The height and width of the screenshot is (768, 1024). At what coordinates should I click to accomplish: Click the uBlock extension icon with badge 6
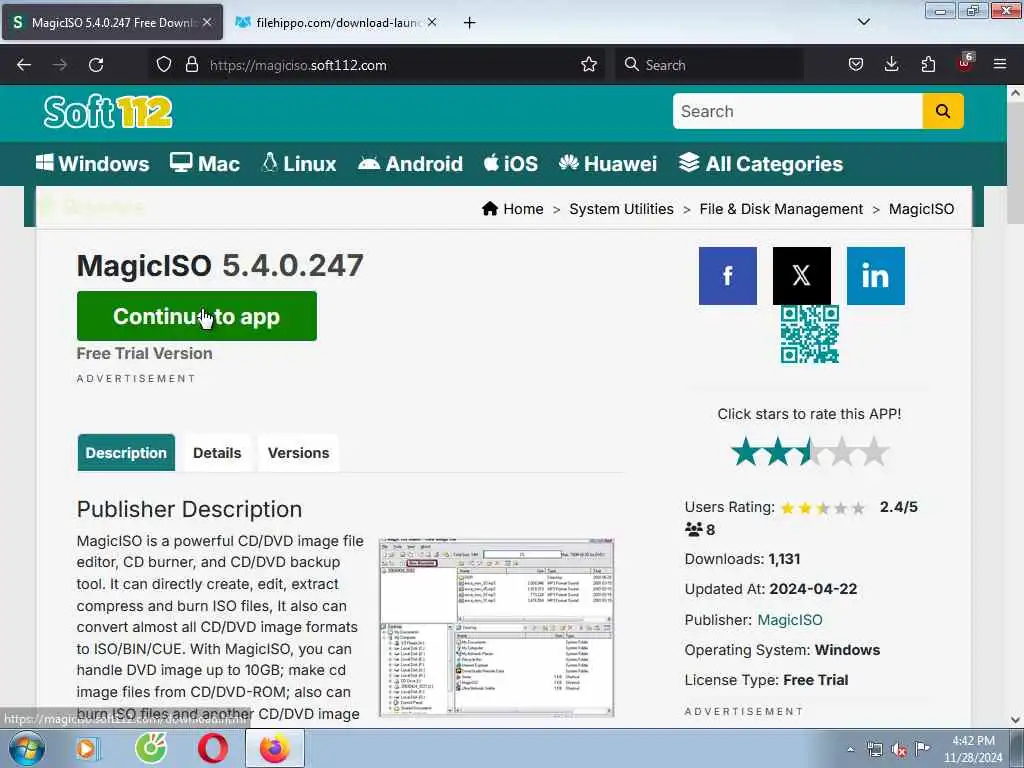[x=965, y=63]
